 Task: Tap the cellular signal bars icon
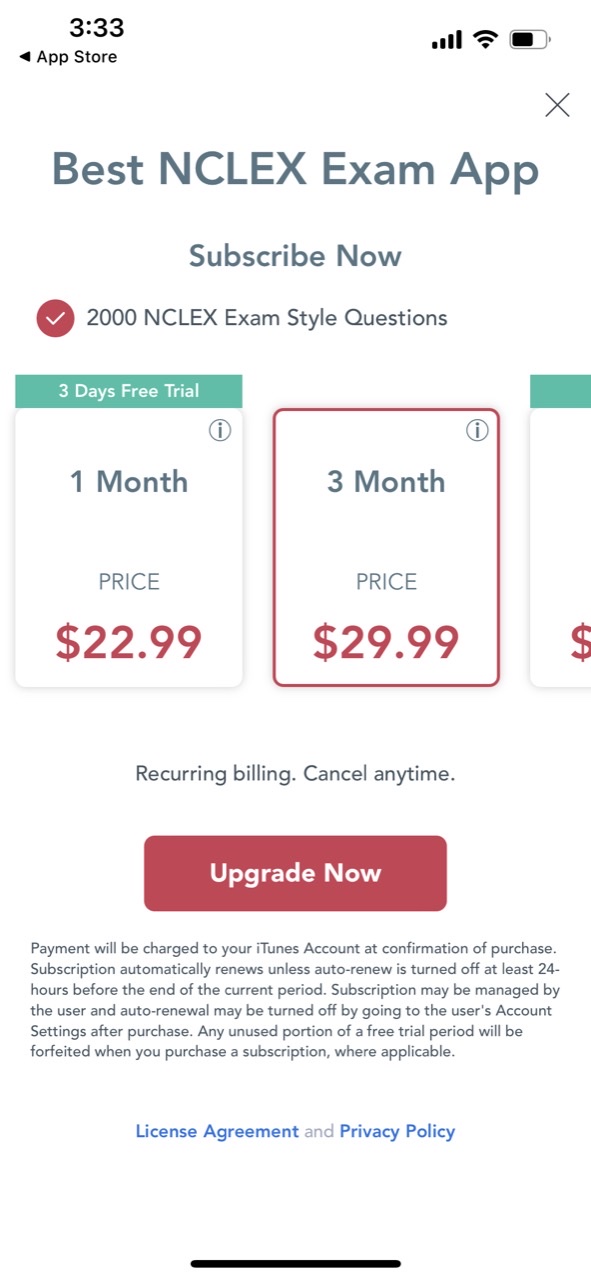[447, 40]
